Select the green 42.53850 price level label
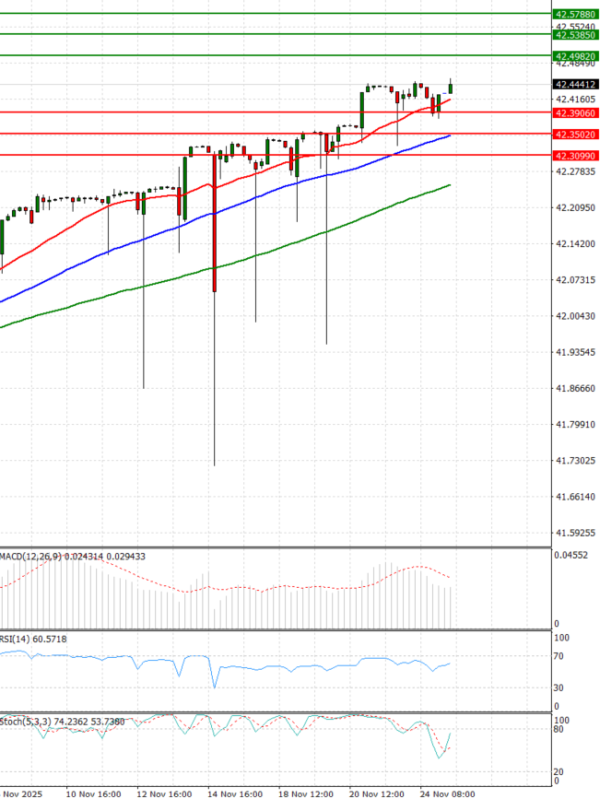 click(575, 34)
